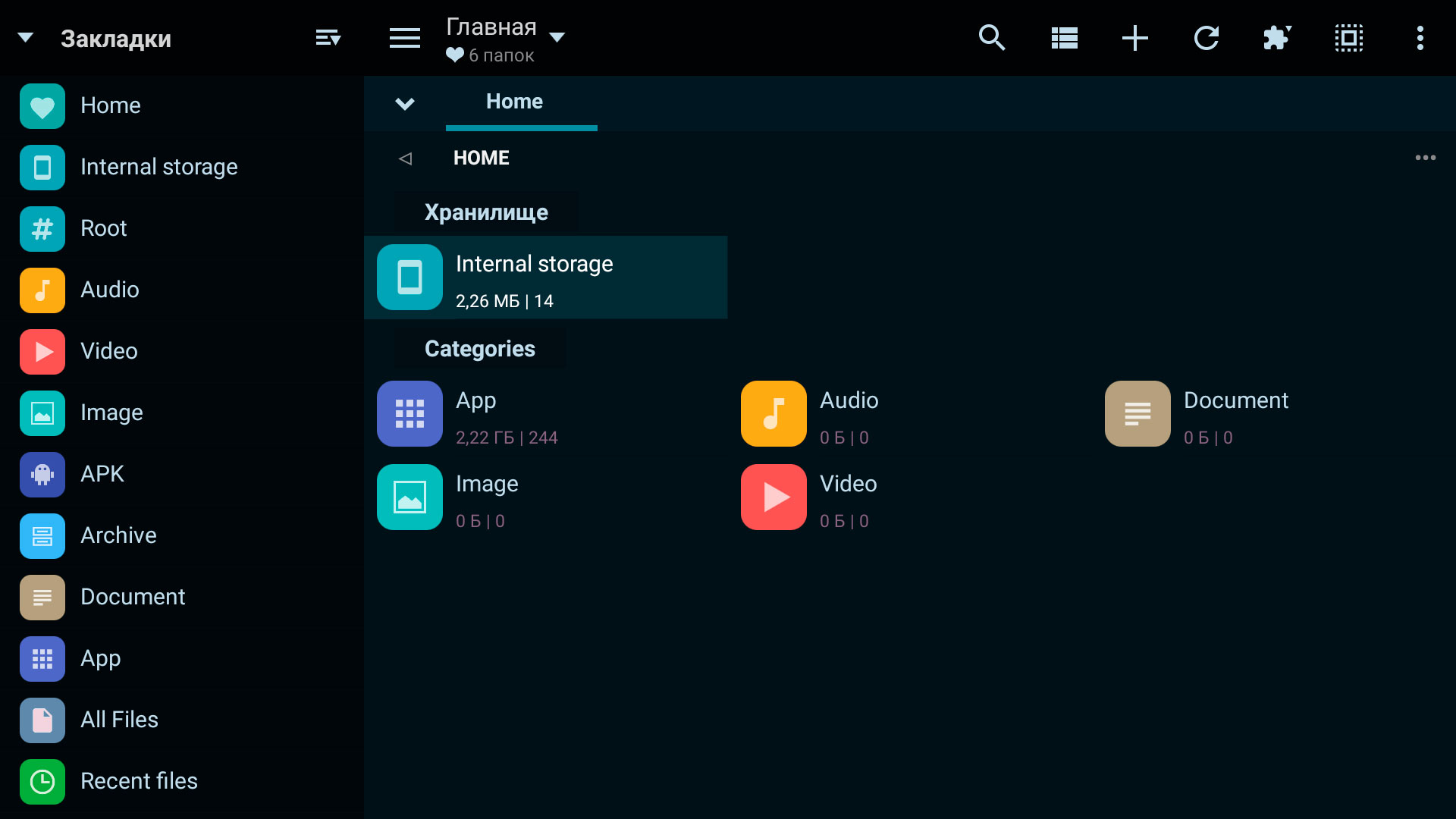This screenshot has width=1456, height=819.
Task: Go back using the triangle beside HOME
Action: [405, 158]
